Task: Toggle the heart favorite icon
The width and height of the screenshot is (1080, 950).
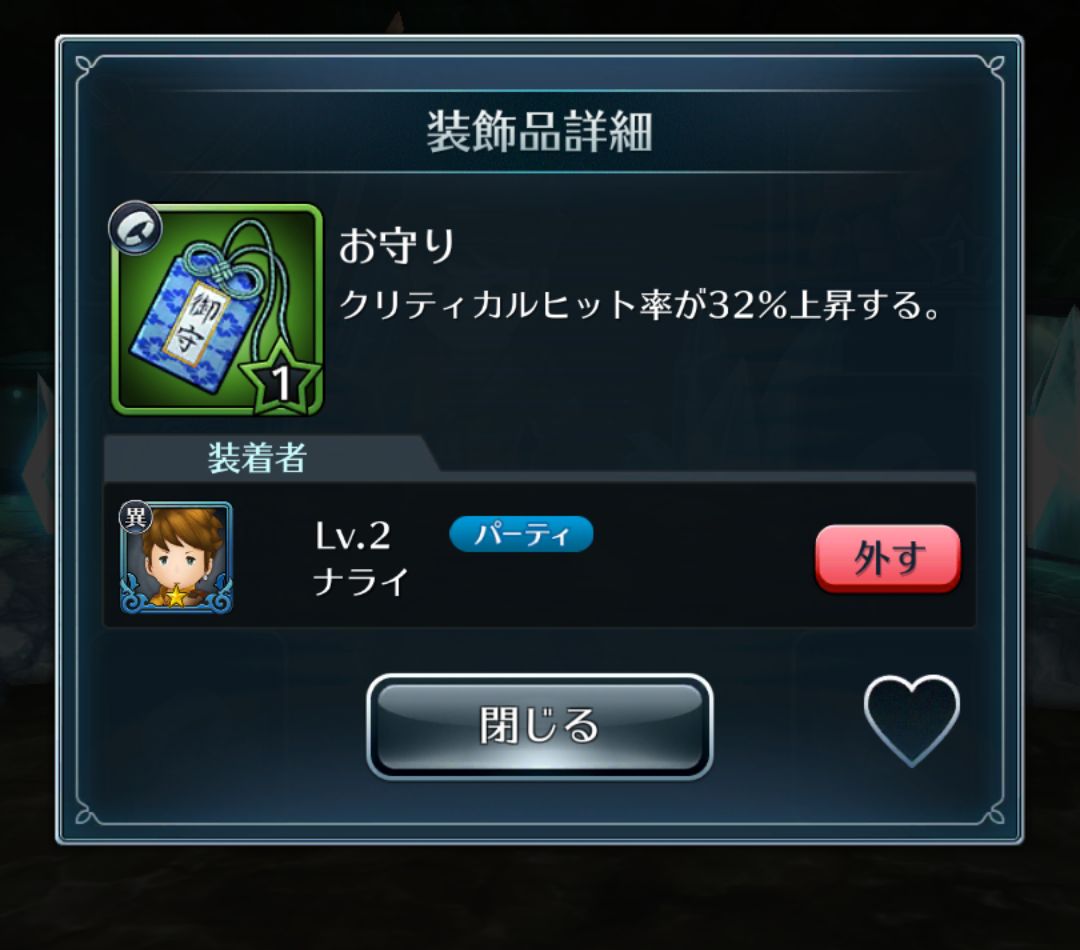Action: 911,721
